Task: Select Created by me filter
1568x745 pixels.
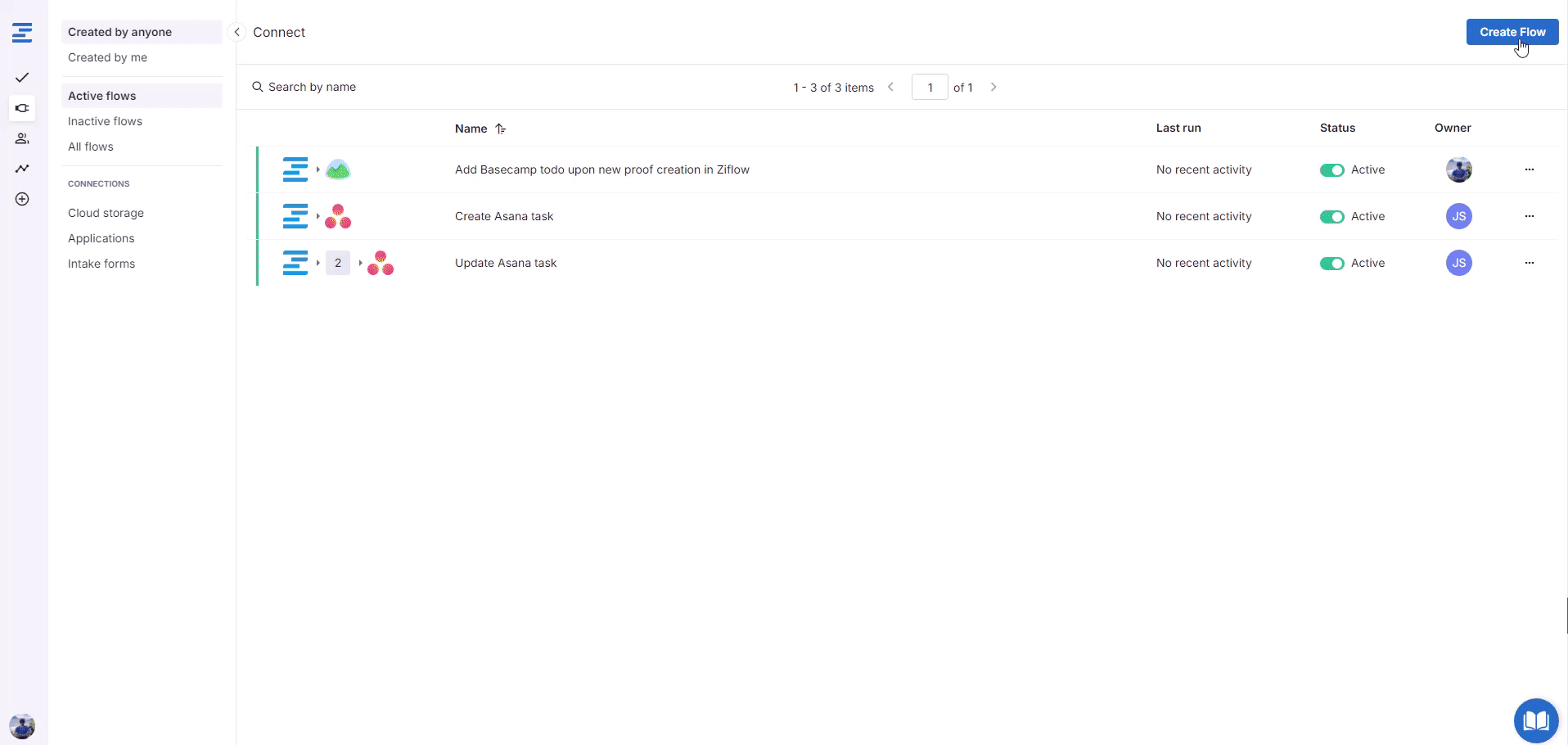Action: pos(107,57)
